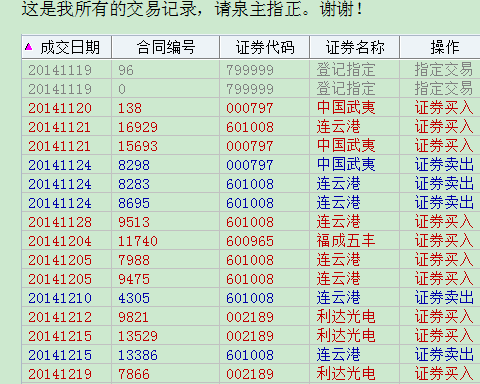
Task: Select contract number 8695
Action: (134, 203)
